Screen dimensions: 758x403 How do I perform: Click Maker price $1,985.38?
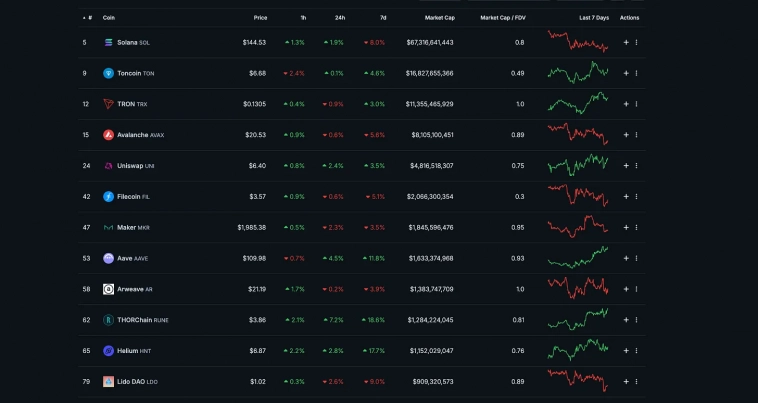[x=251, y=228]
